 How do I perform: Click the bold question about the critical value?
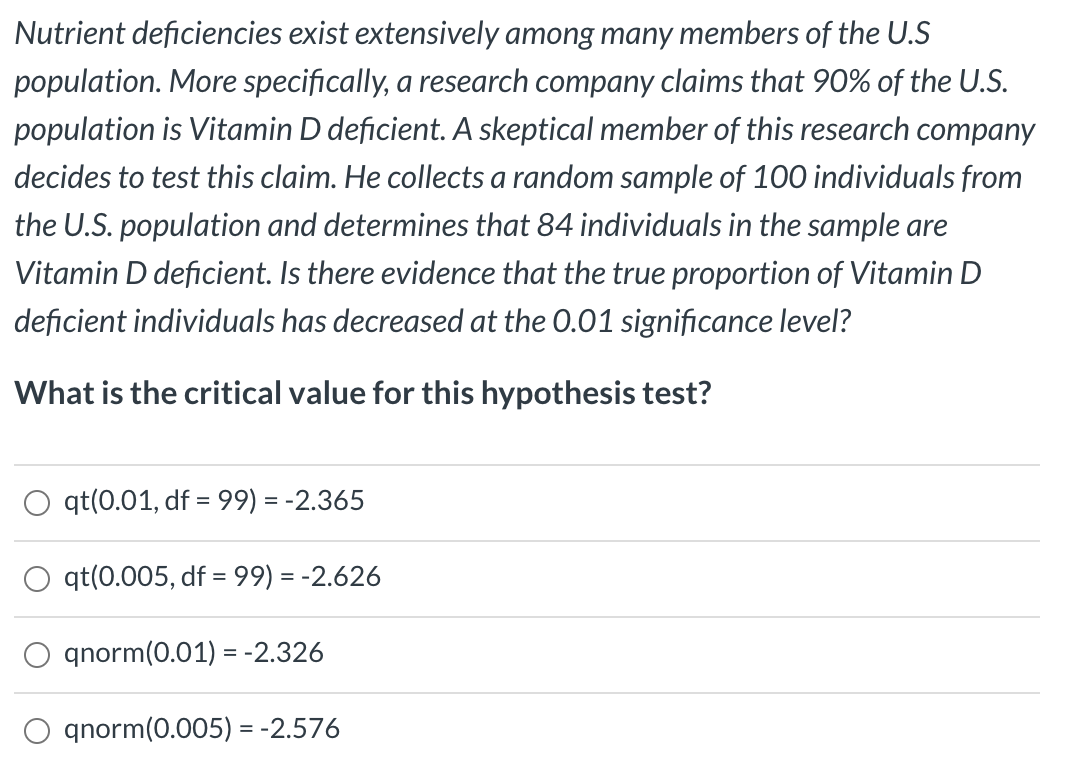[363, 393]
